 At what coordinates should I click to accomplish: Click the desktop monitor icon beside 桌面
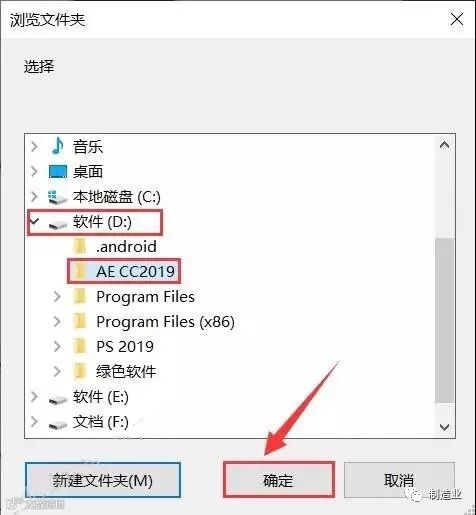pos(58,172)
